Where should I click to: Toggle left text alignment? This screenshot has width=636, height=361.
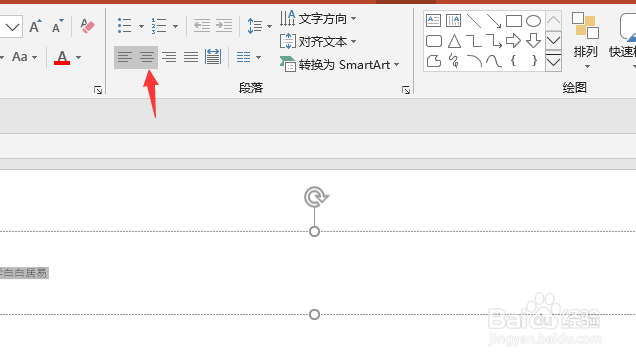[125, 57]
